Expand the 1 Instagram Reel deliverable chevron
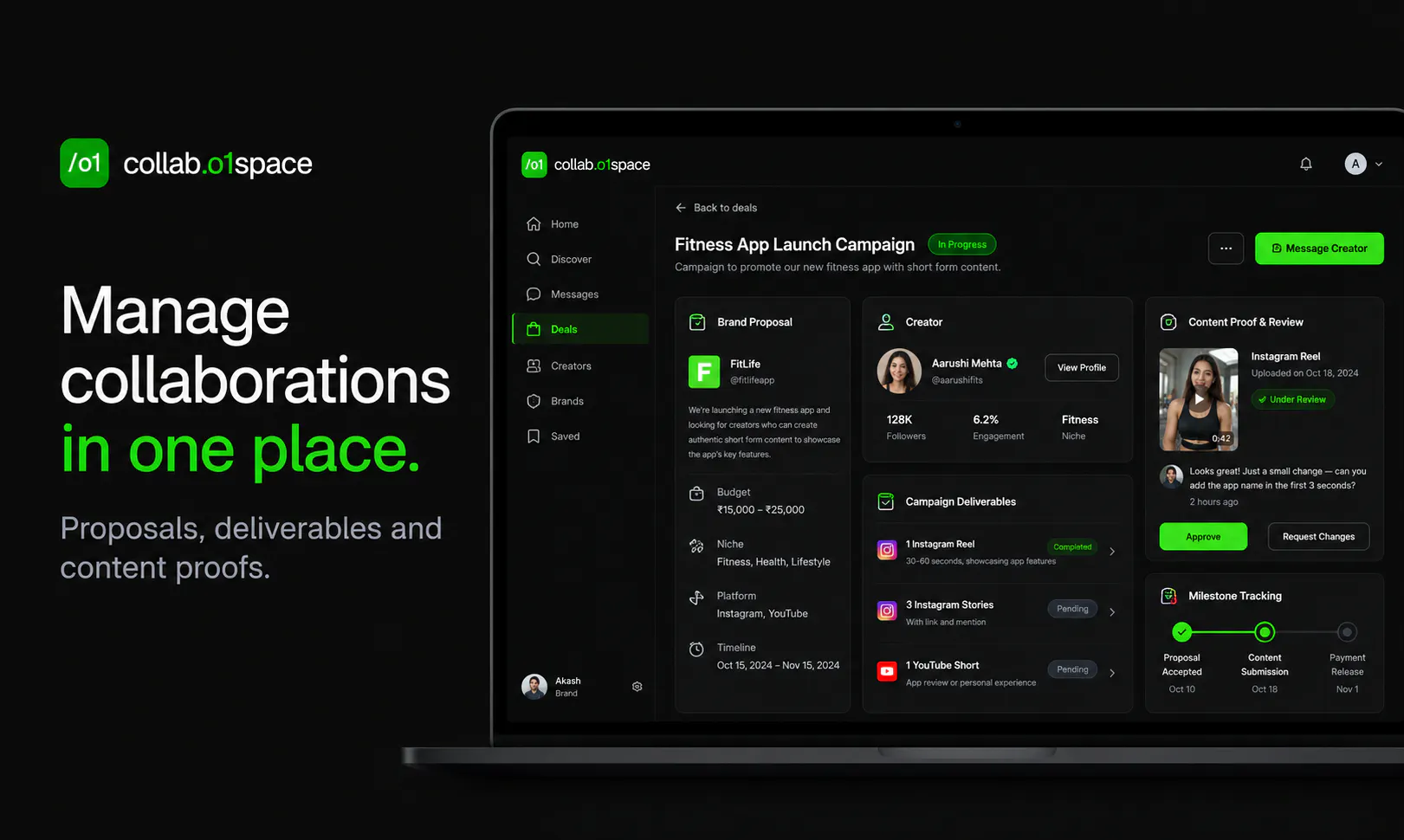 point(1112,552)
